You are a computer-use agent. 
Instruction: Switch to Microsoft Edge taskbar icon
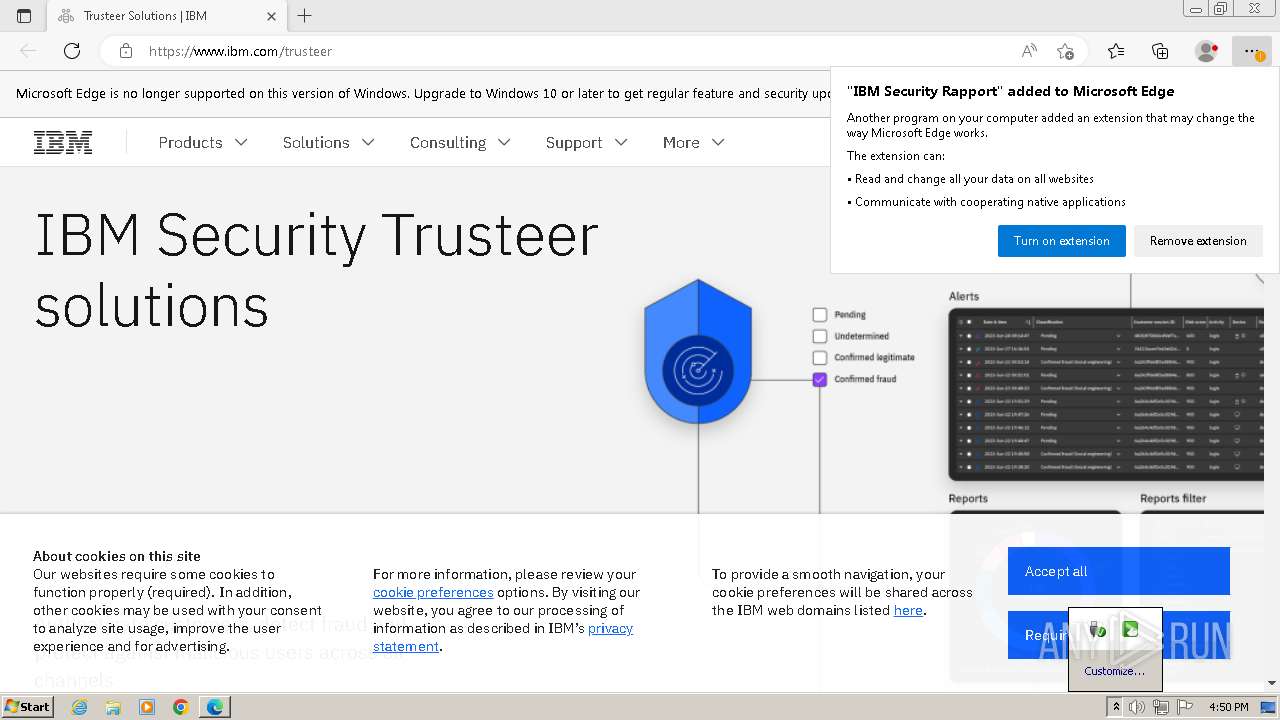(215, 707)
